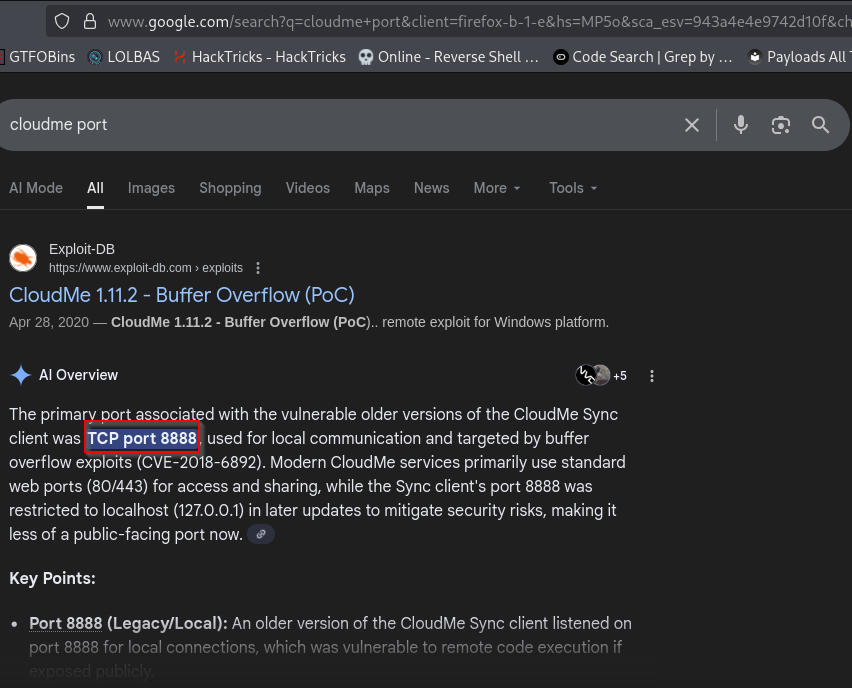Viewport: 852px width, 688px height.
Task: Click the shield tracking protection icon
Action: (x=62, y=21)
